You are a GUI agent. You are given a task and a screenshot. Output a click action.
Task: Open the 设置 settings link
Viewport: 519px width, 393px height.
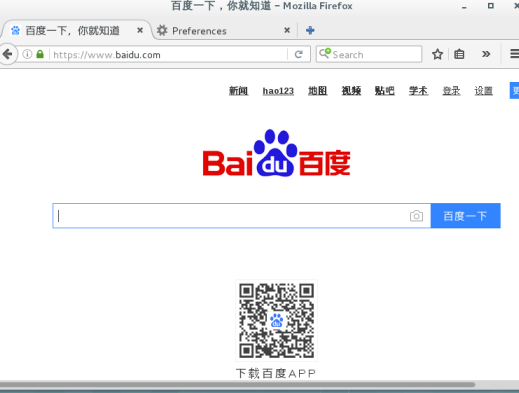pyautogui.click(x=484, y=91)
